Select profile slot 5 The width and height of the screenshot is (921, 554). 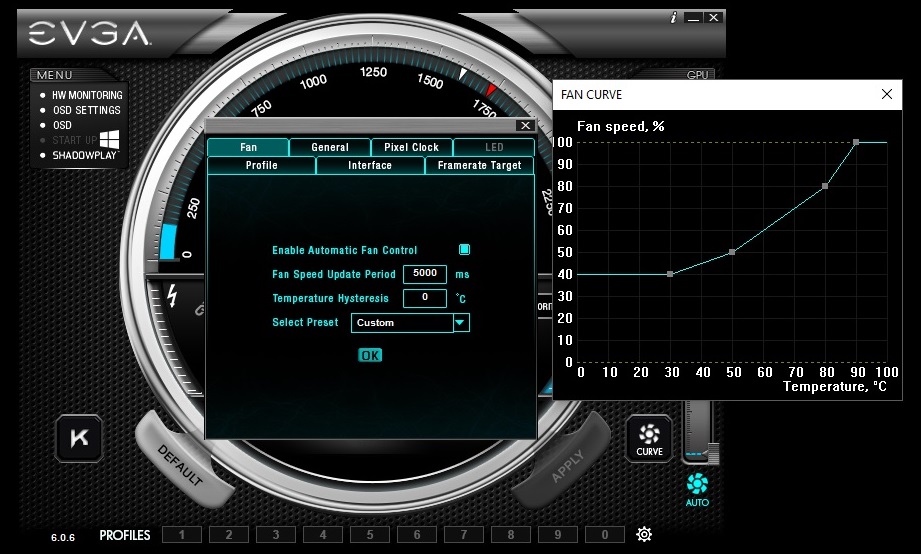click(x=369, y=535)
